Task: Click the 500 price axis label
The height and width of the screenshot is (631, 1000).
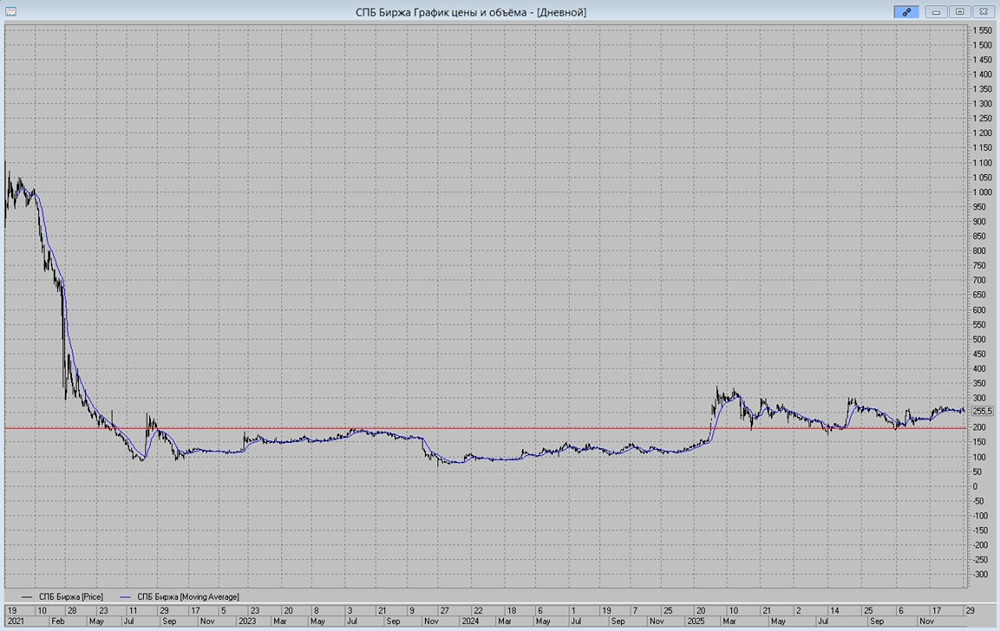Action: [979, 339]
